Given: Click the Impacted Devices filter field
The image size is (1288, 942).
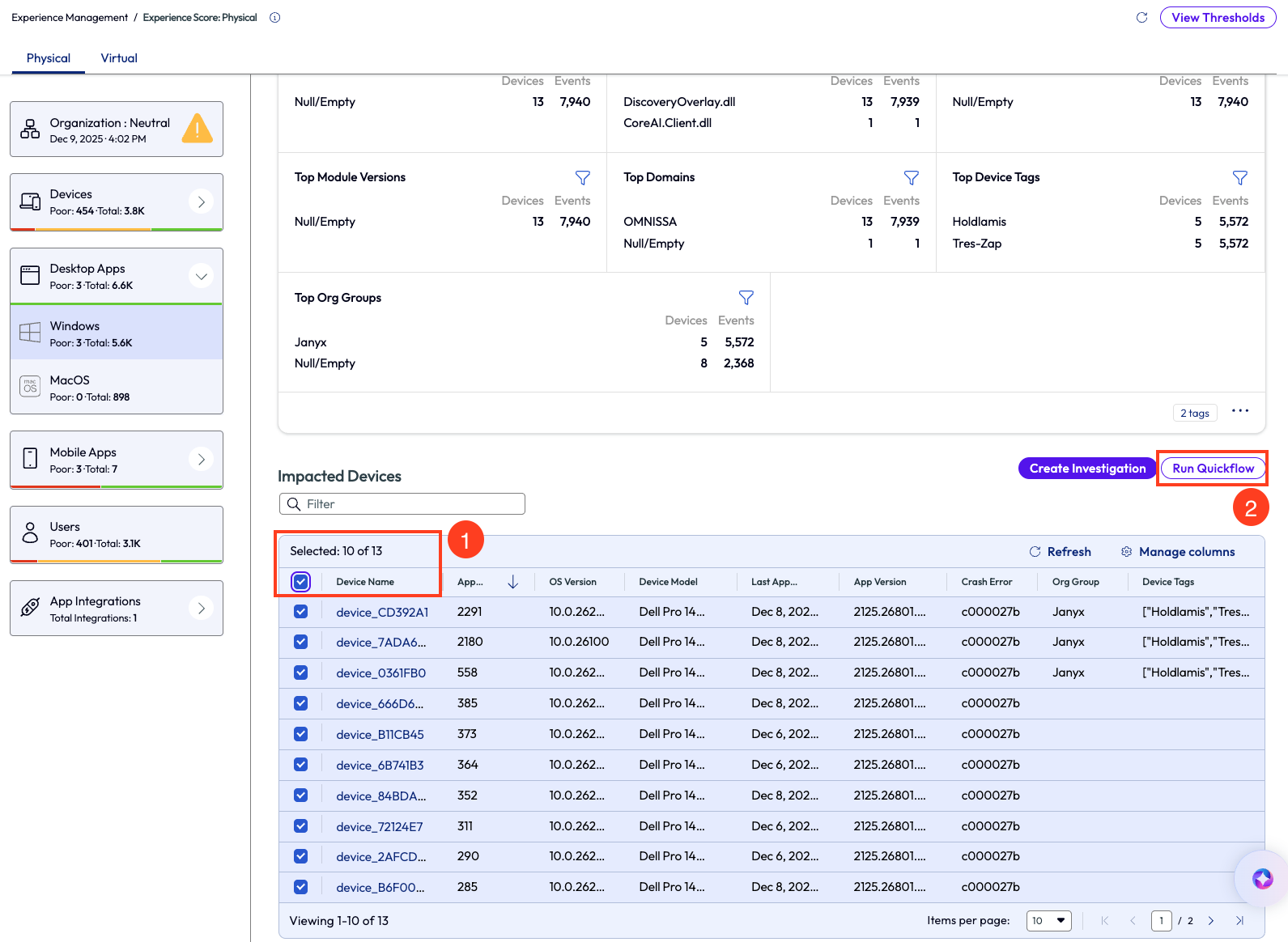Looking at the screenshot, I should pos(402,504).
